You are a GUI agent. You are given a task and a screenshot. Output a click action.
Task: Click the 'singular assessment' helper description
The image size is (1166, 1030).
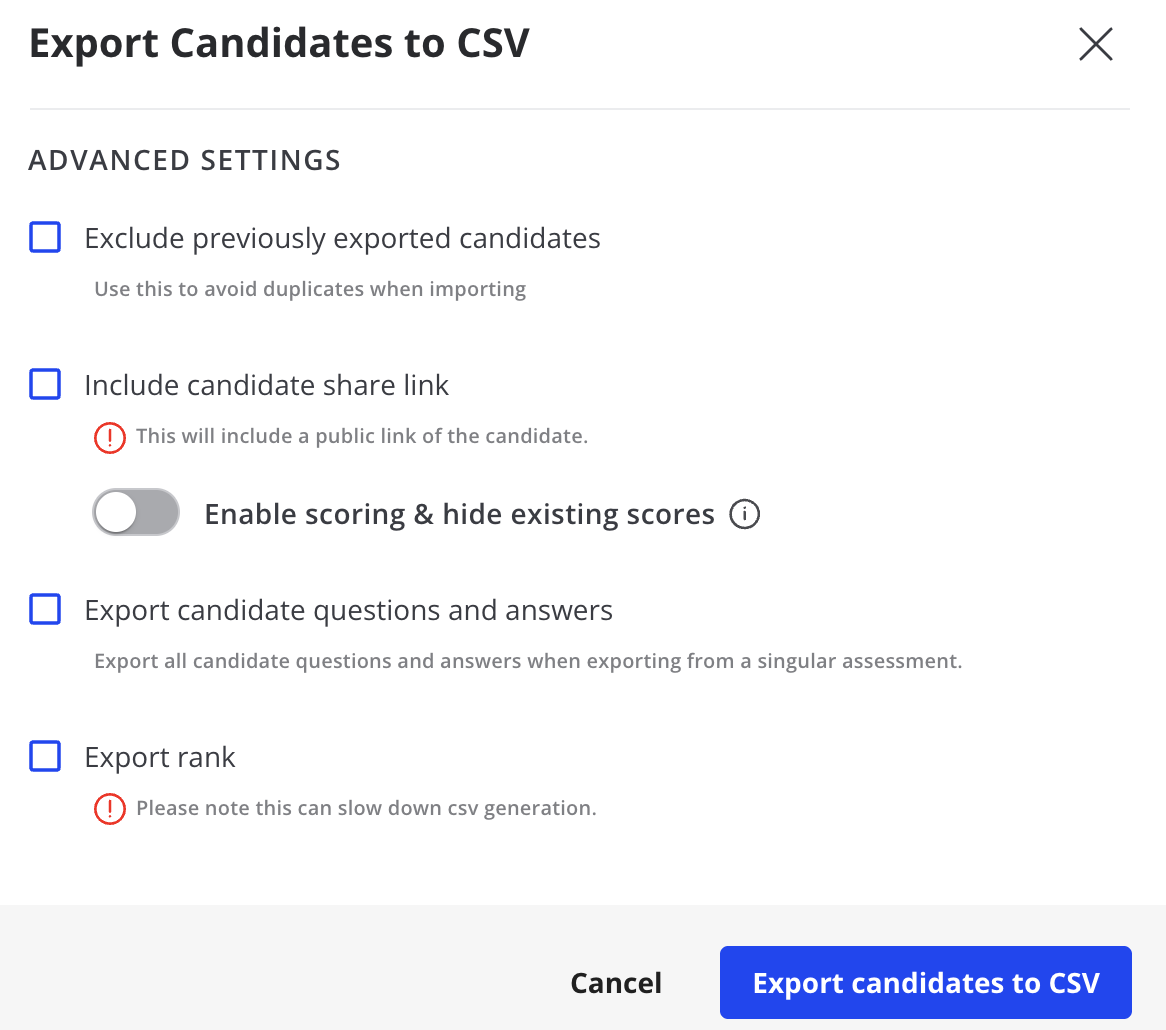click(528, 661)
